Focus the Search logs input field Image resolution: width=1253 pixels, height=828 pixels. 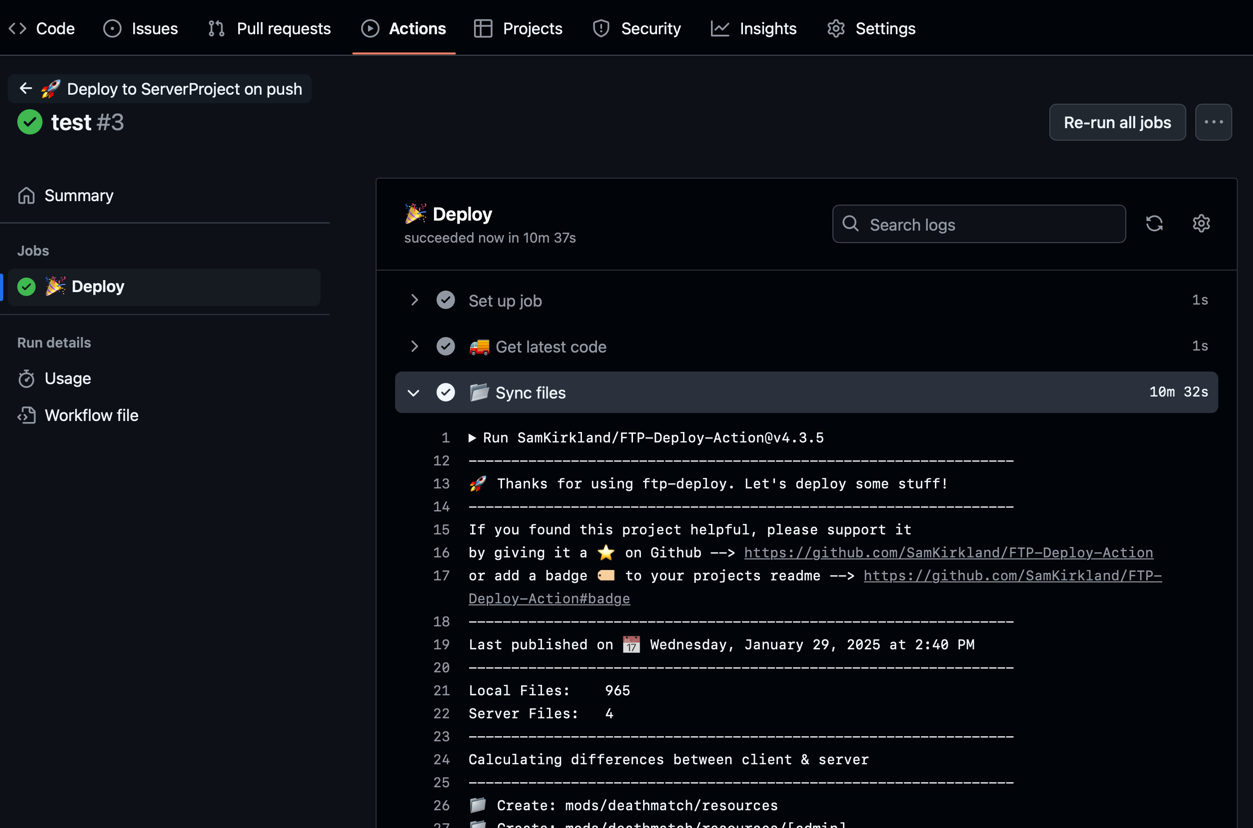(990, 224)
